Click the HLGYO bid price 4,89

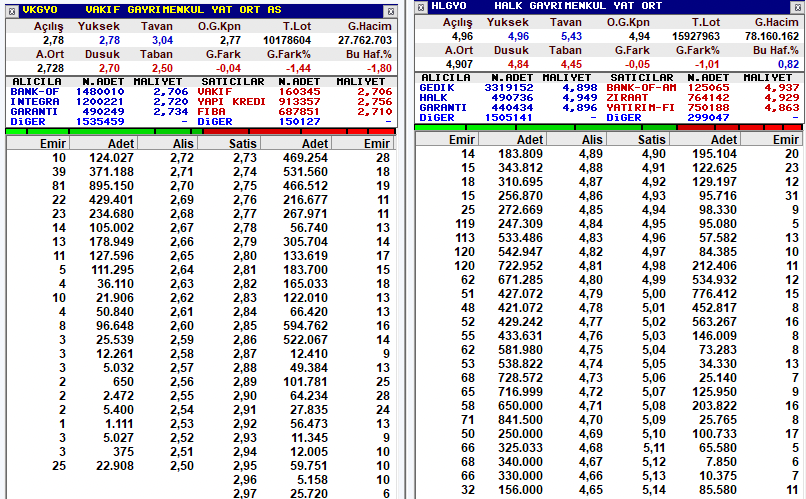[x=591, y=154]
